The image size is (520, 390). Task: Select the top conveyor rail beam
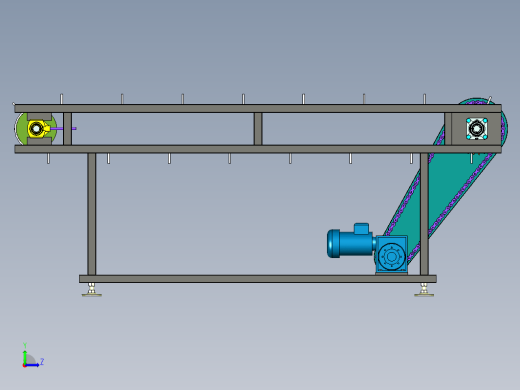coord(258,108)
